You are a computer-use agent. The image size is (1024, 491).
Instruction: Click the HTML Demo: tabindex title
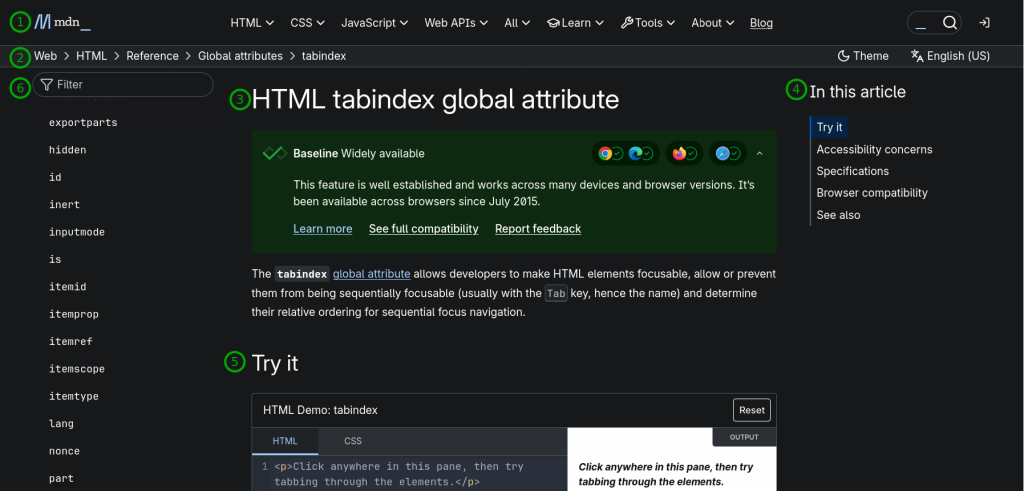pos(320,410)
